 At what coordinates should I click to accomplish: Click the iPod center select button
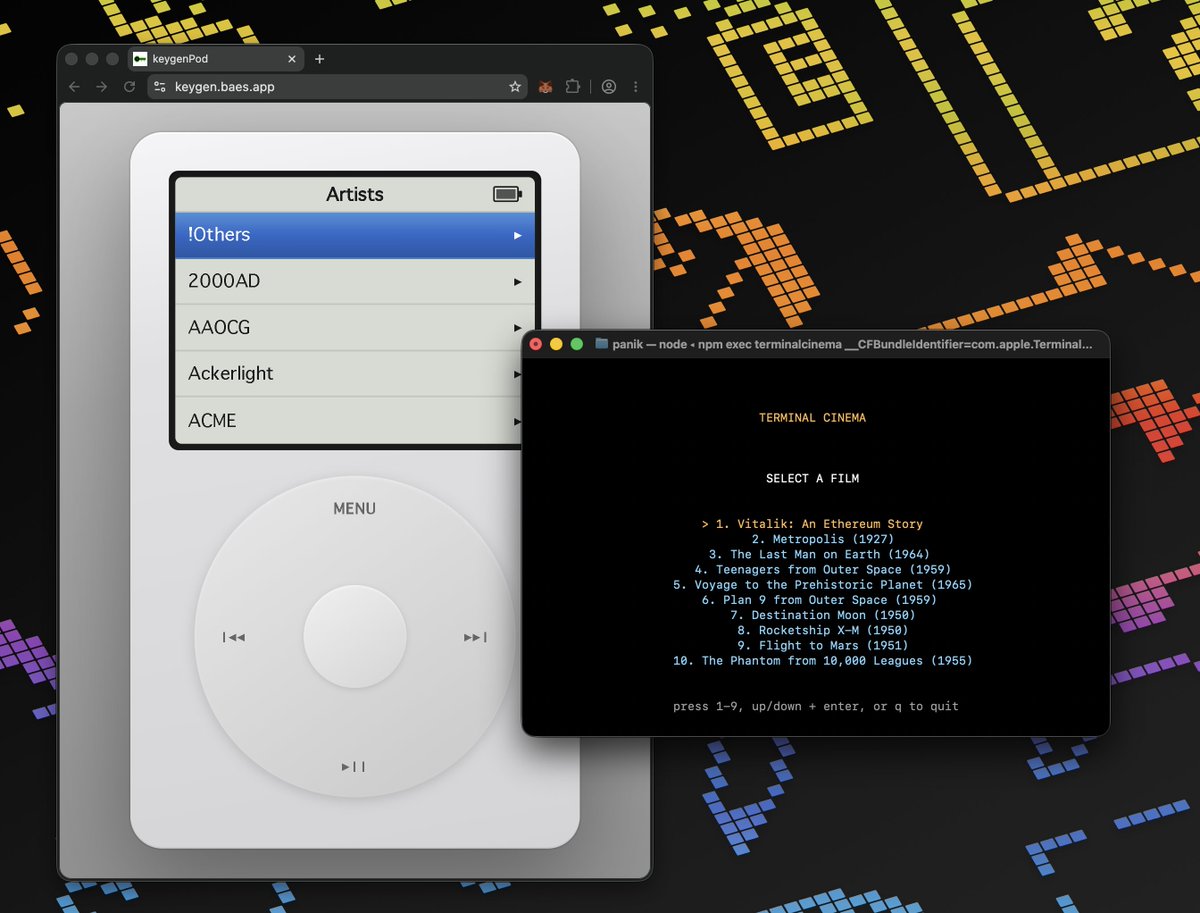point(355,637)
